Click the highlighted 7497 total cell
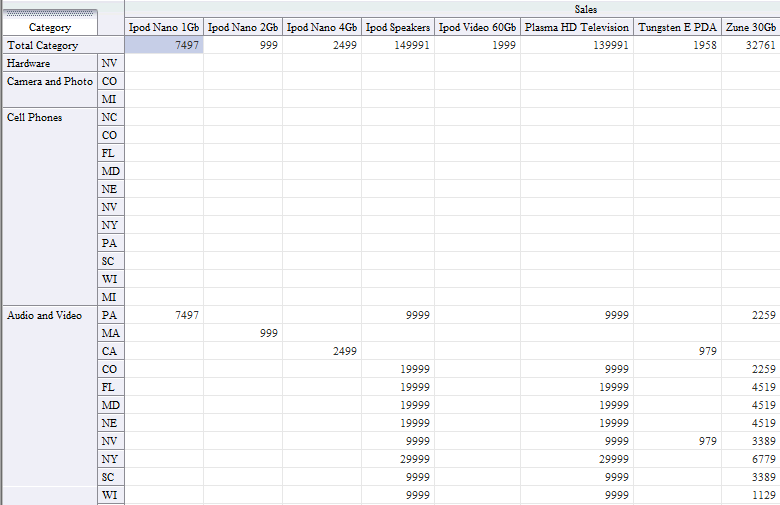 click(164, 45)
